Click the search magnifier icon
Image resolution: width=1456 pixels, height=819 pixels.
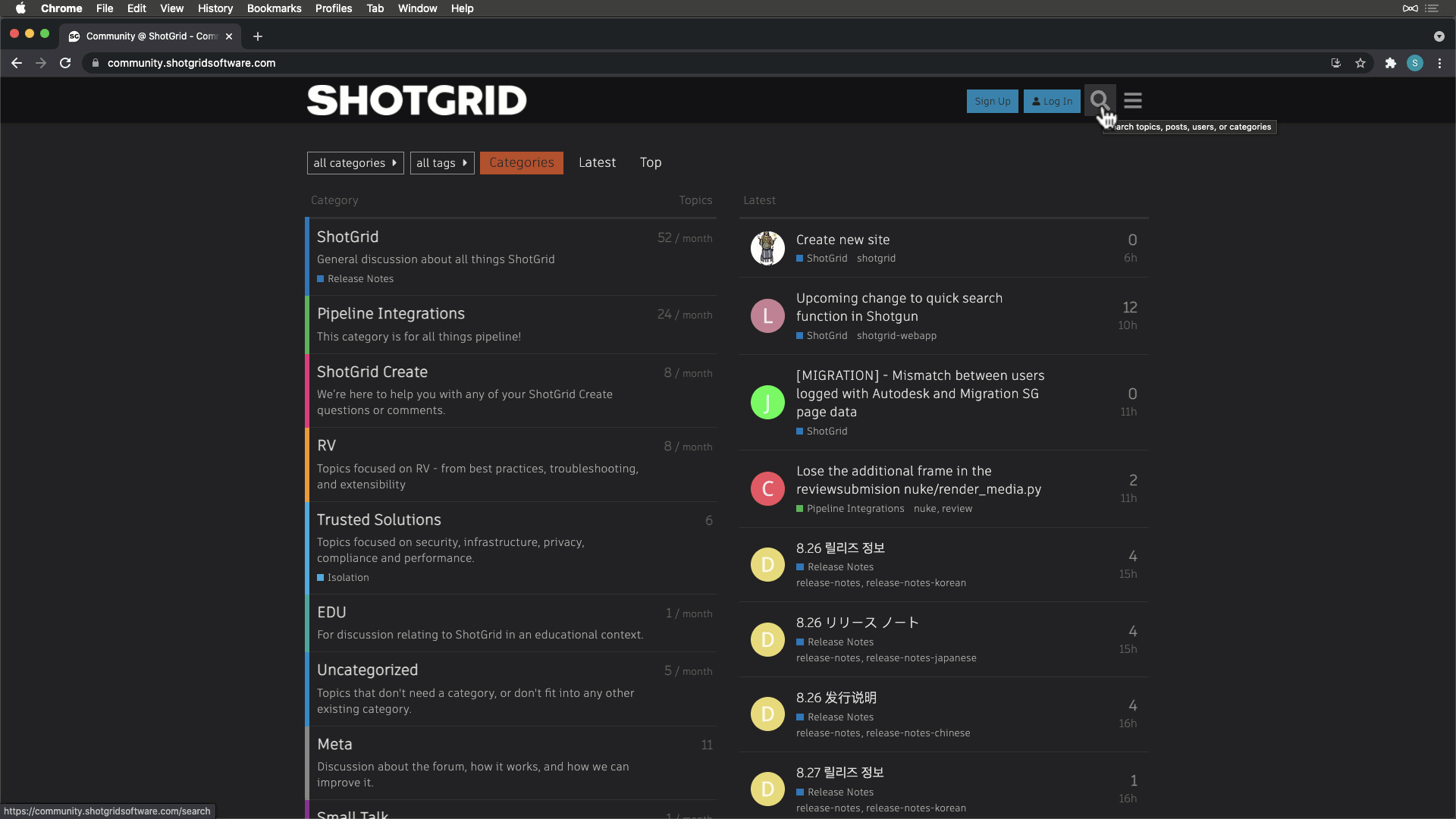coord(1099,99)
